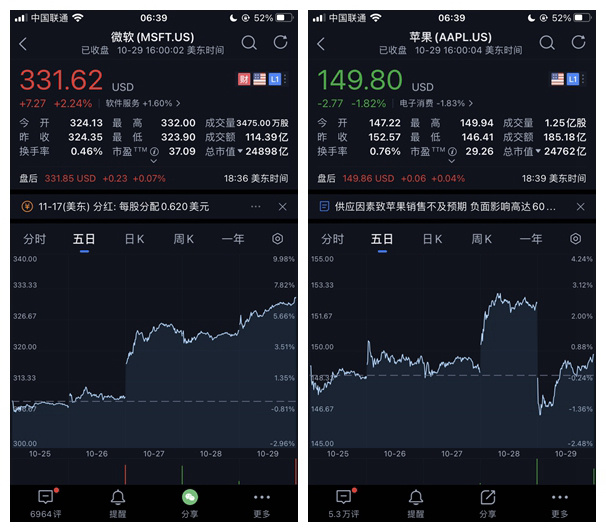606x532 pixels.
Task: Open the 6964评 comments for Microsoft
Action: (x=45, y=503)
